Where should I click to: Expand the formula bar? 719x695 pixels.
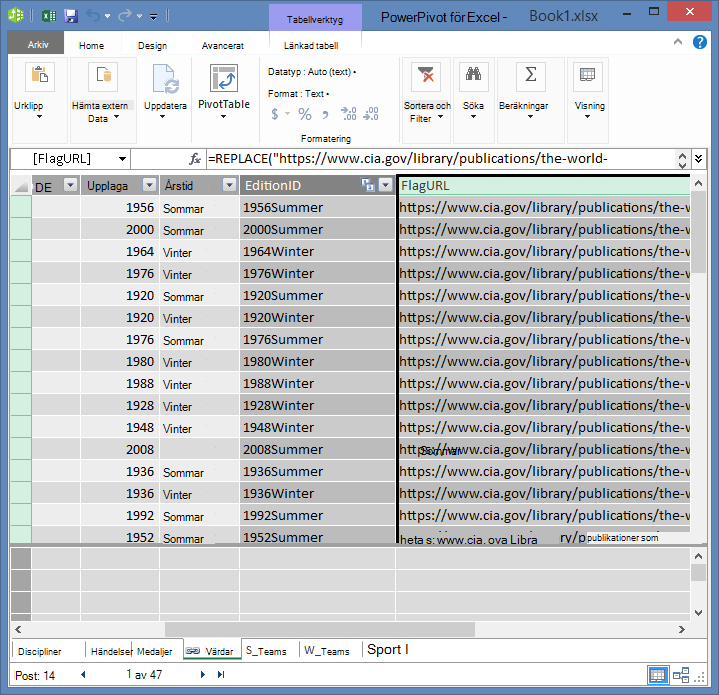pos(698,159)
